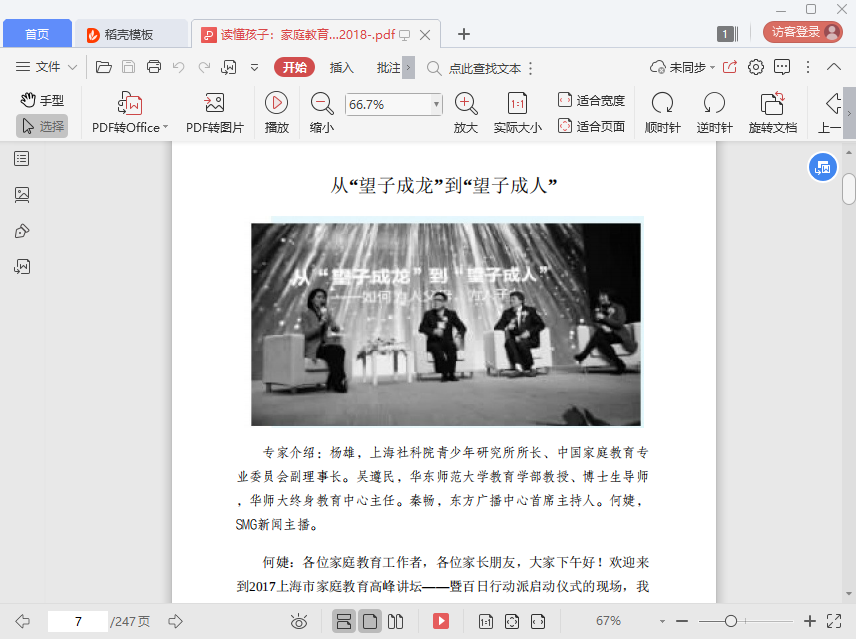Viewport: 856px width, 639px height.
Task: Switch to two-page view layout
Action: tap(395, 621)
